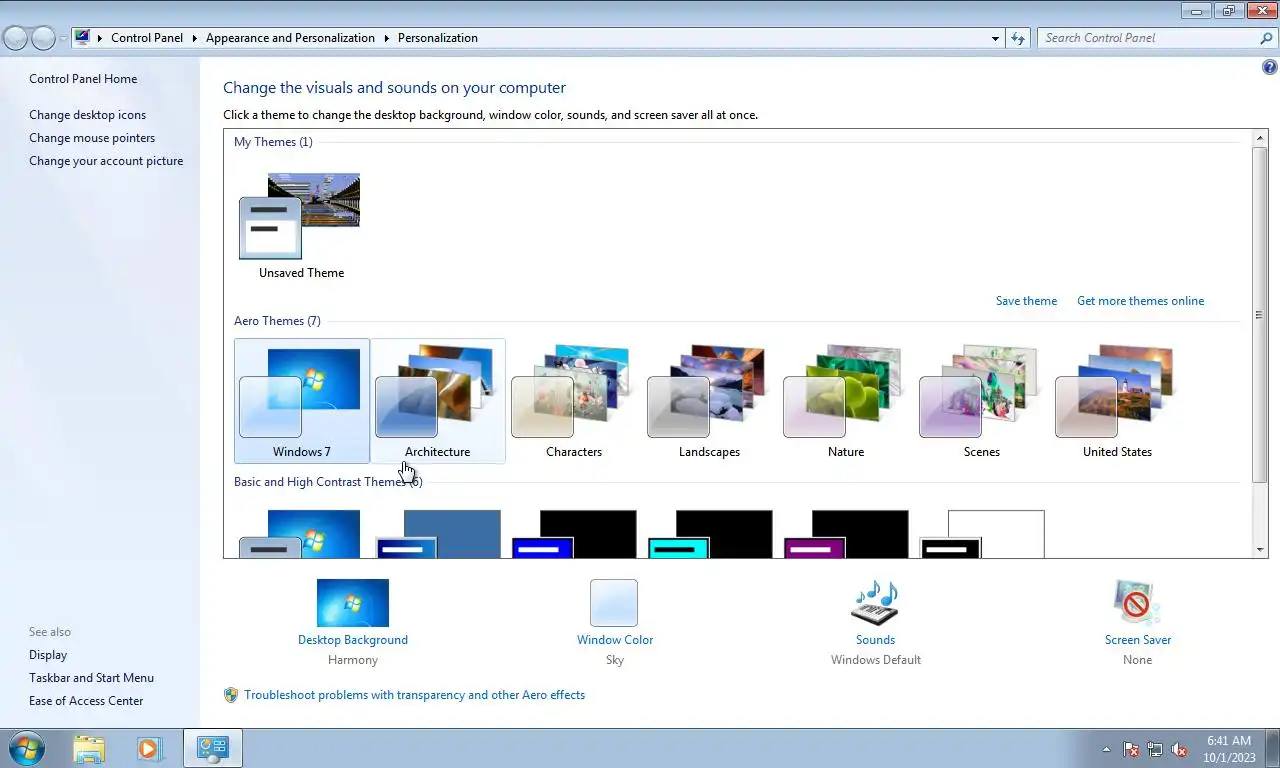1280x768 pixels.
Task: Click the themes list scroll up arrow
Action: (x=1260, y=137)
